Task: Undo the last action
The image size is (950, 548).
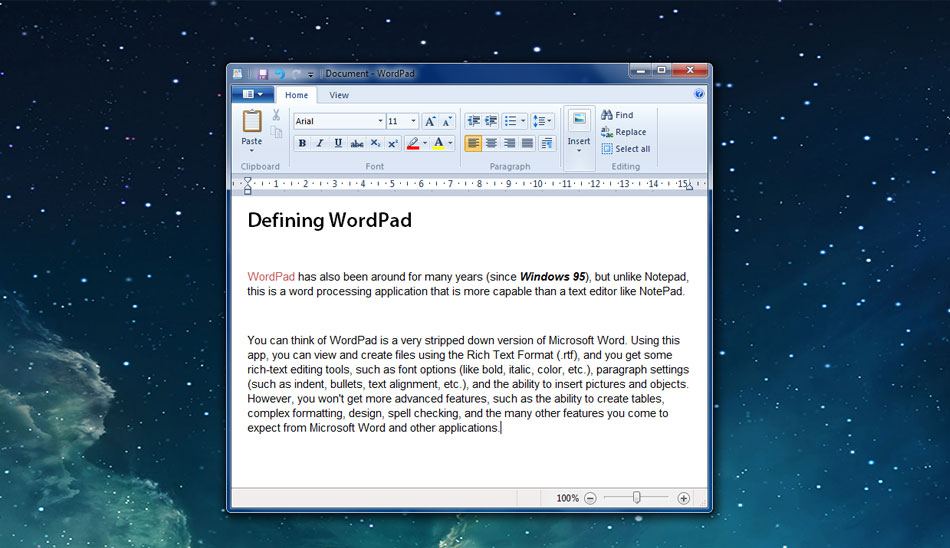Action: (279, 74)
